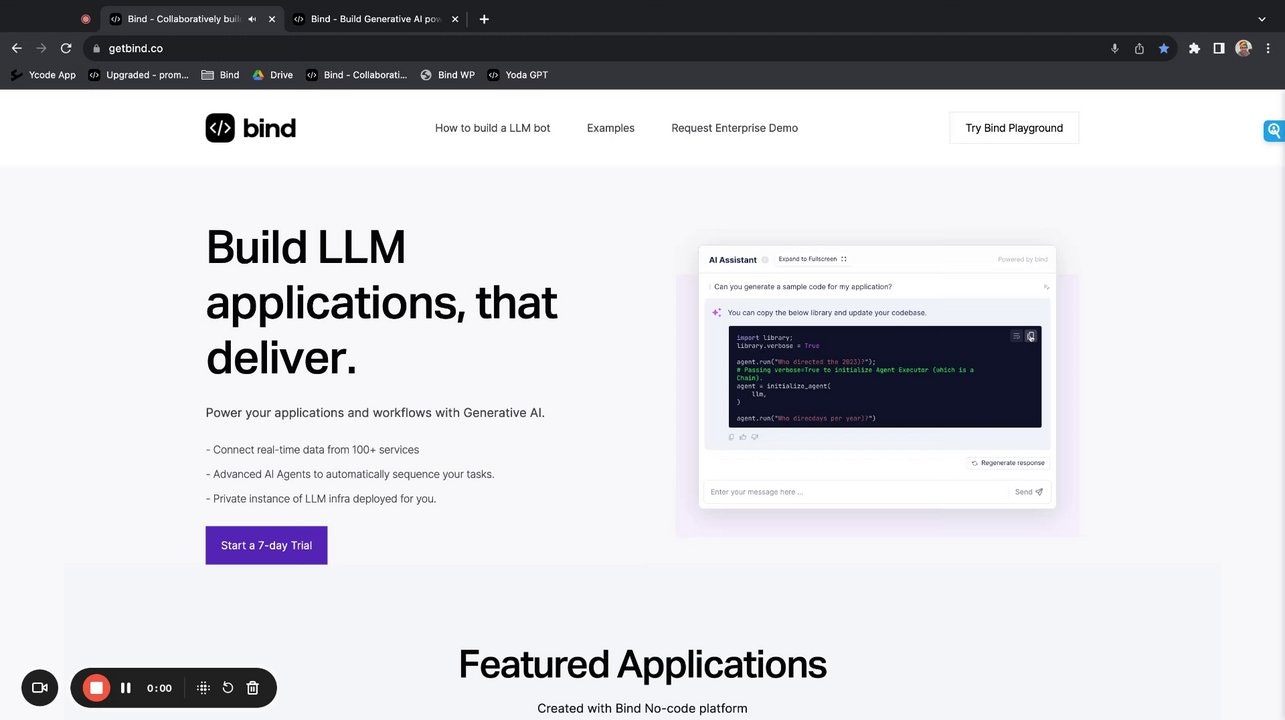Open the Bind - Collaborati... bookmark
Screen dimensions: 1285x720
[x=356, y=75]
